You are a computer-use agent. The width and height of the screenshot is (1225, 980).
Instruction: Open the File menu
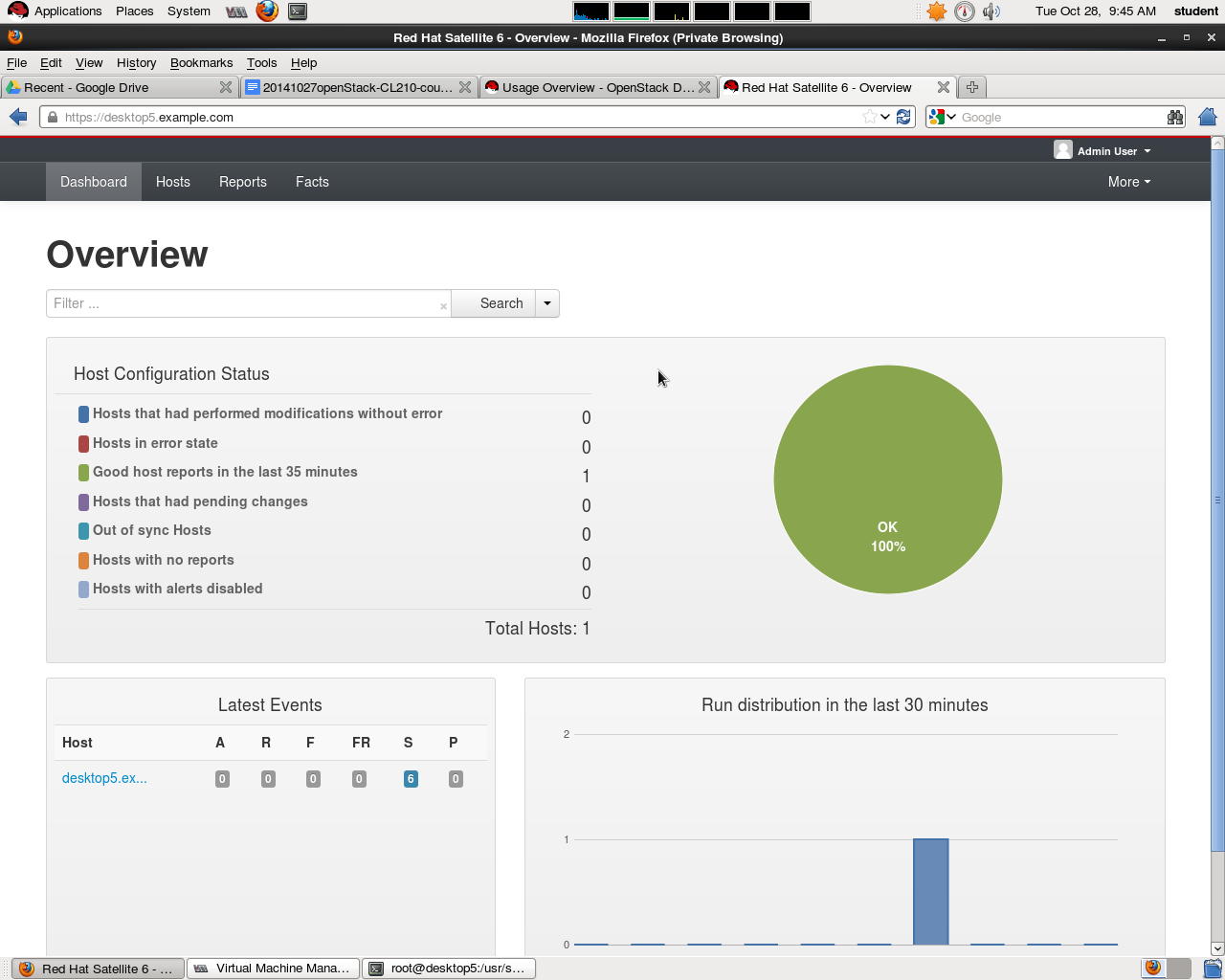point(16,63)
